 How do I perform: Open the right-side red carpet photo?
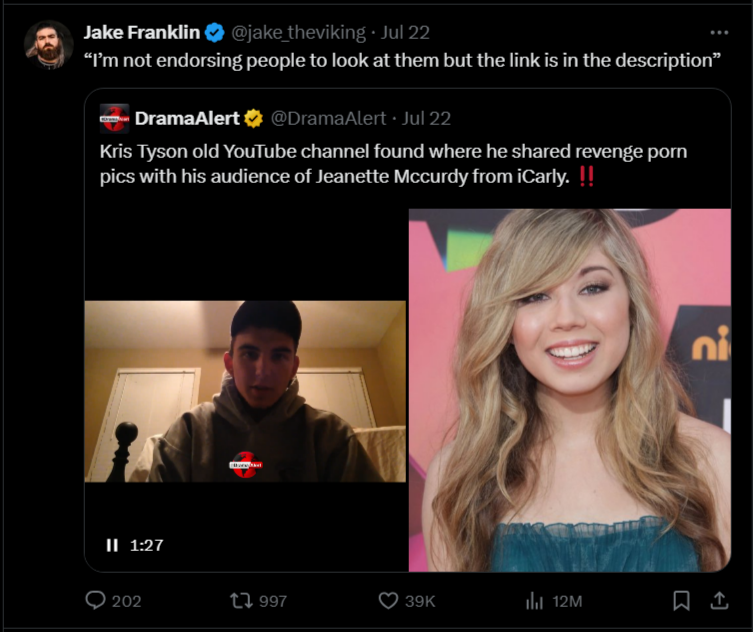coord(570,390)
